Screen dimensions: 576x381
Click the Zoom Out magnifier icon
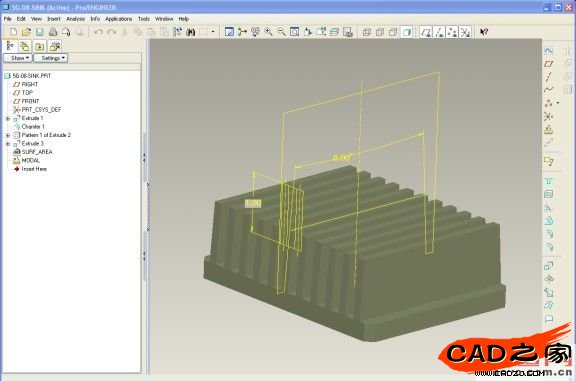pos(281,32)
